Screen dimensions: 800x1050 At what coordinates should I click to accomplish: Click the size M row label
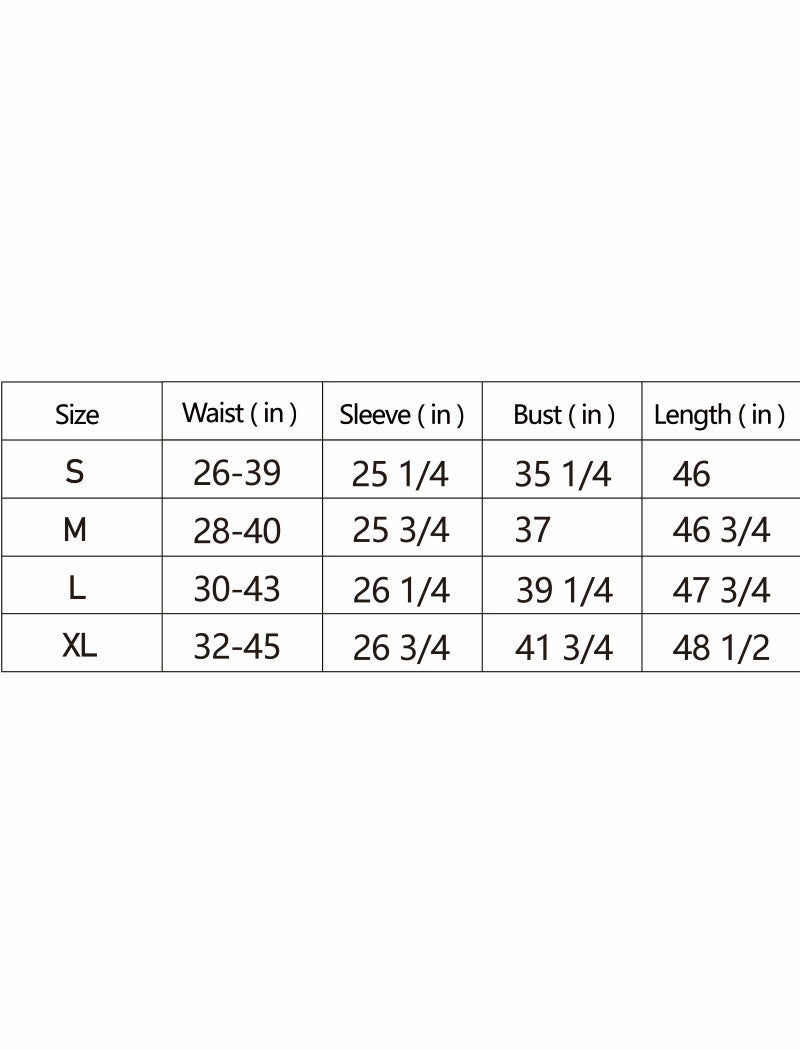point(75,530)
